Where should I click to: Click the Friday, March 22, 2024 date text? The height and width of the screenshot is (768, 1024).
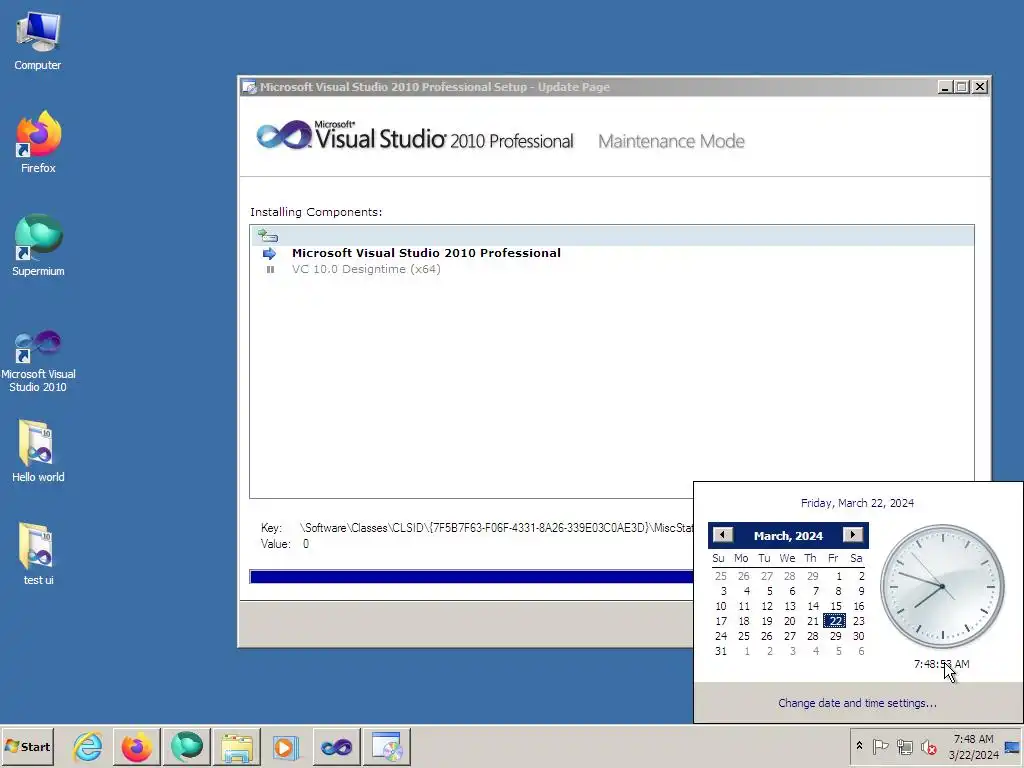tap(857, 503)
